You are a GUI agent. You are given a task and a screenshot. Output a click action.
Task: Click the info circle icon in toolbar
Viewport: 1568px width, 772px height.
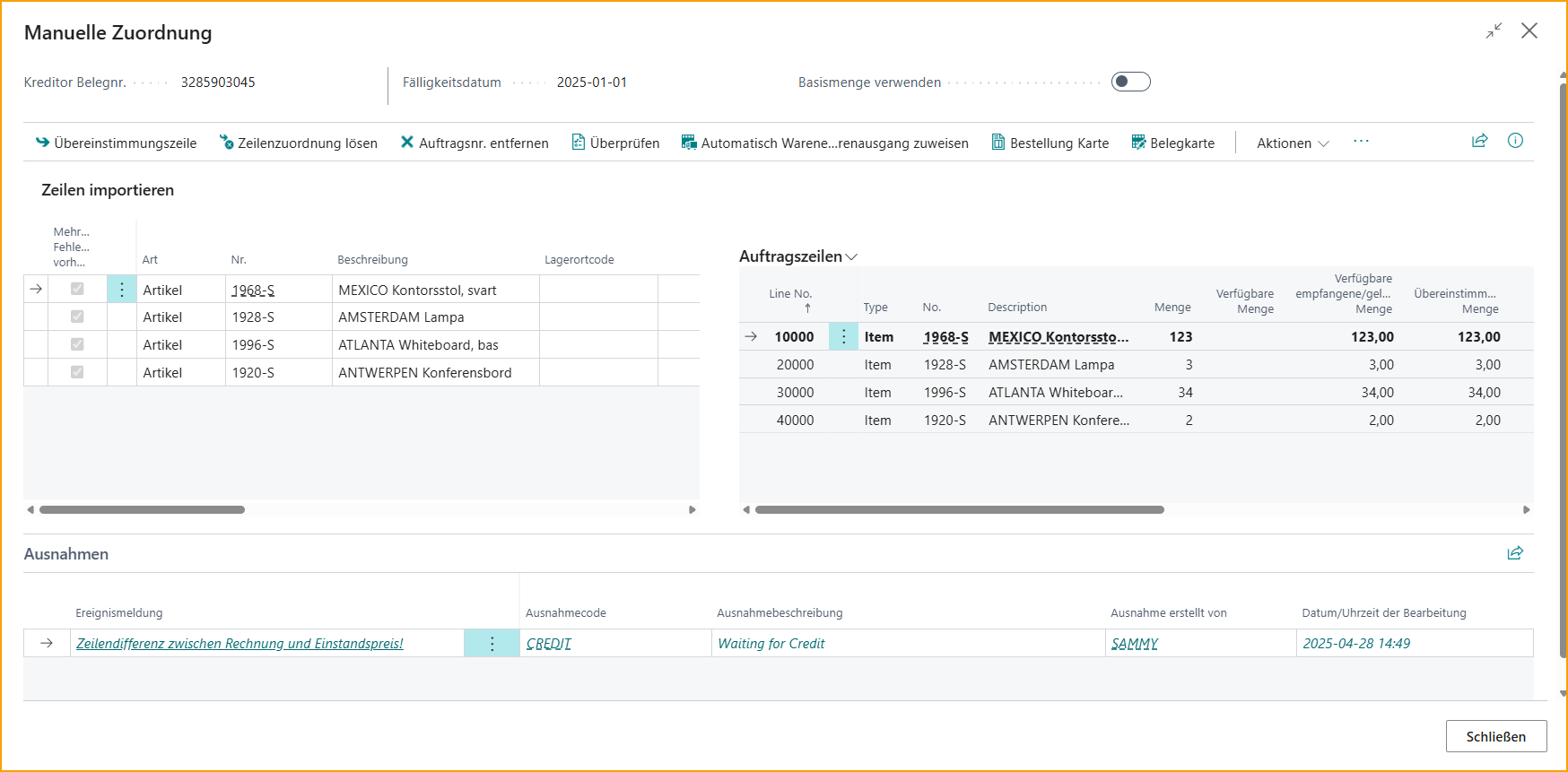1515,141
